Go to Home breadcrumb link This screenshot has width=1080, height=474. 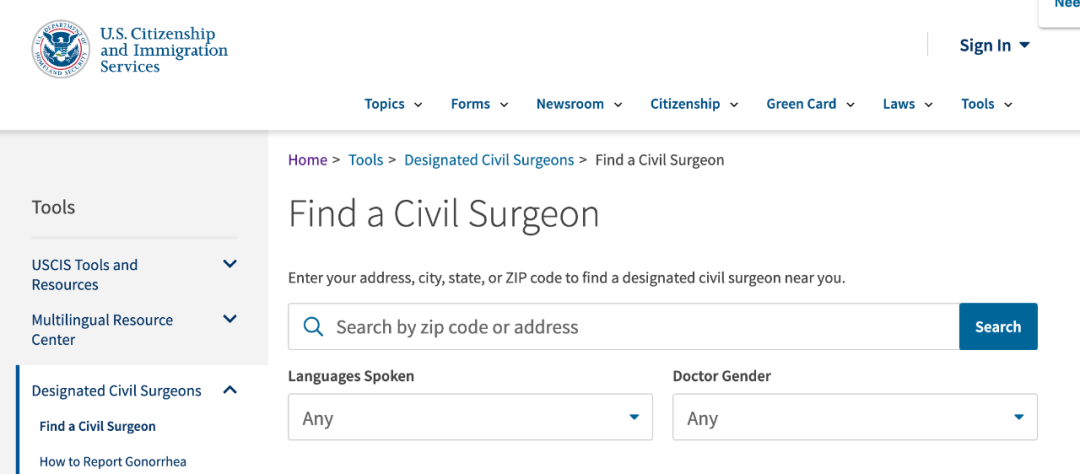coord(307,160)
